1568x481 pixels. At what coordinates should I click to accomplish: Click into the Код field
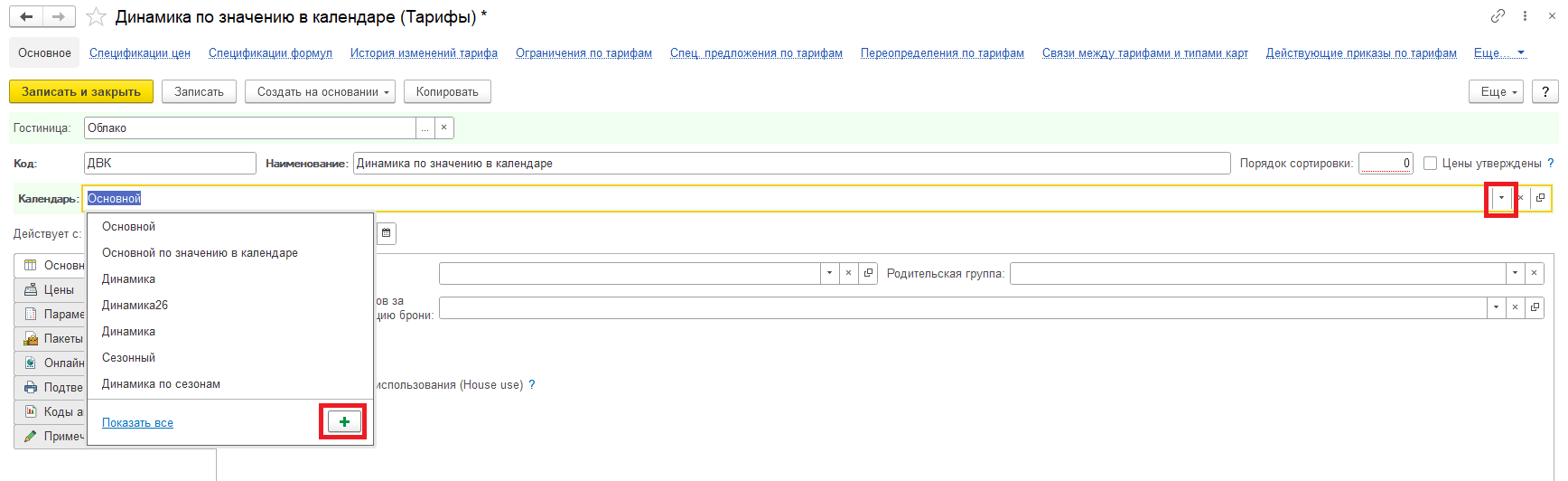(170, 164)
